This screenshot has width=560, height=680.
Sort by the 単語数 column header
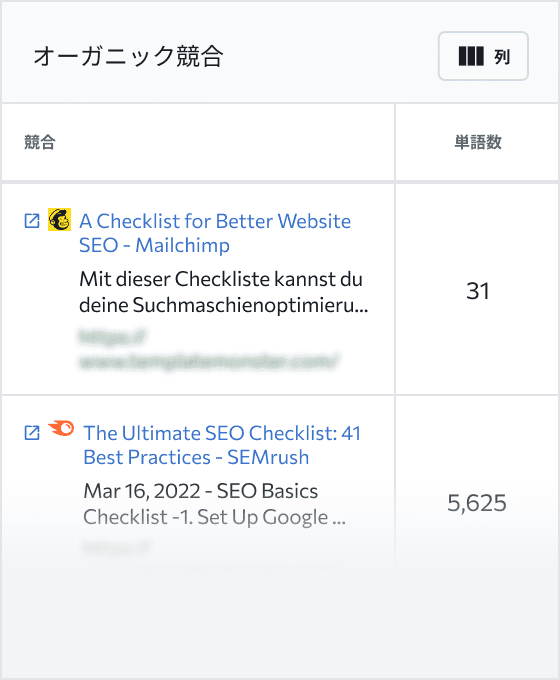click(478, 142)
